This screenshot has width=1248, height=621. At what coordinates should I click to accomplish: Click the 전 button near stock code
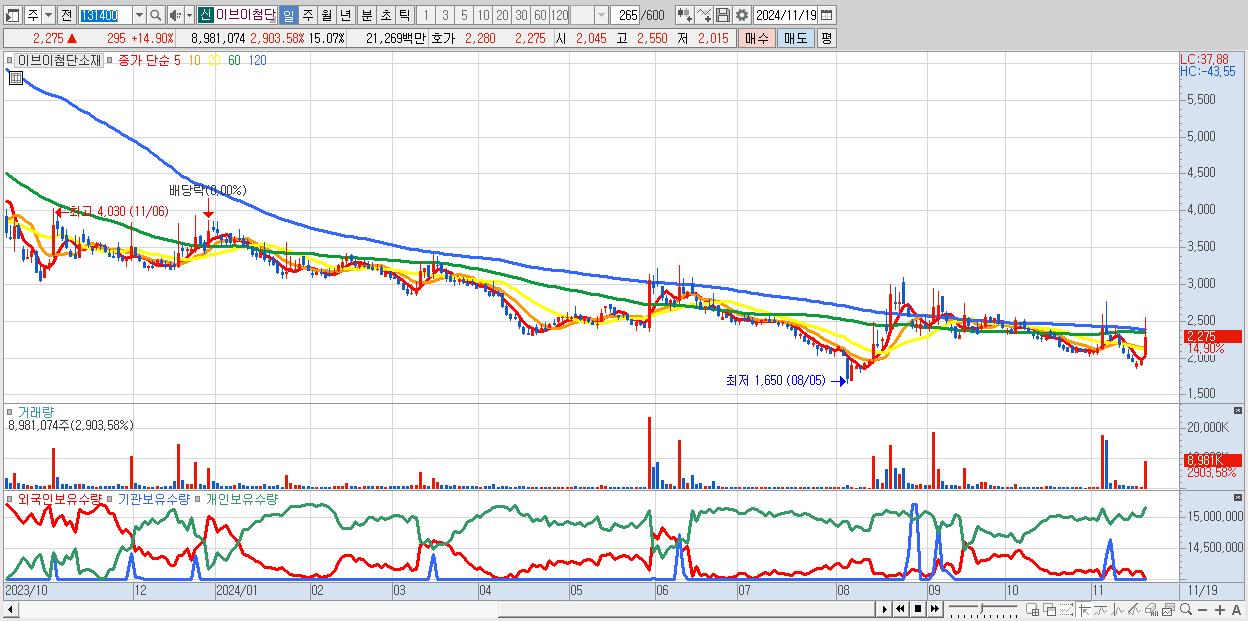point(67,15)
